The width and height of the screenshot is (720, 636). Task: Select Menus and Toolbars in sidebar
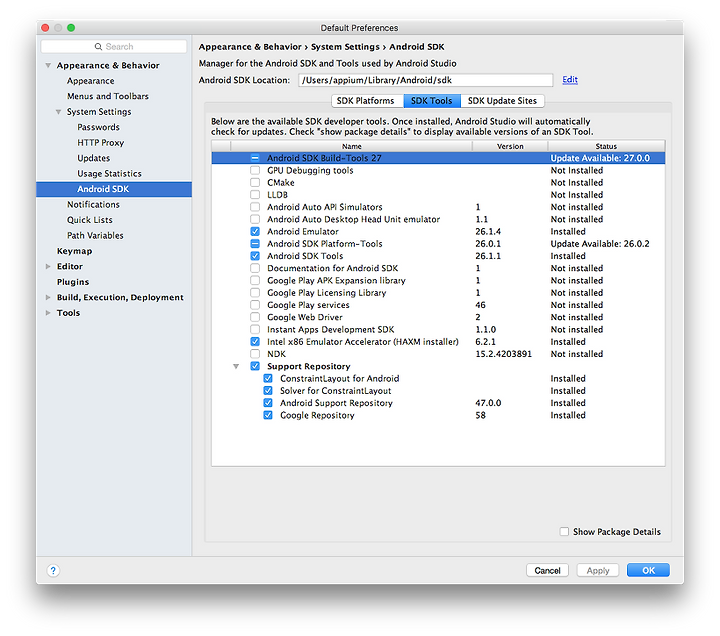point(108,96)
